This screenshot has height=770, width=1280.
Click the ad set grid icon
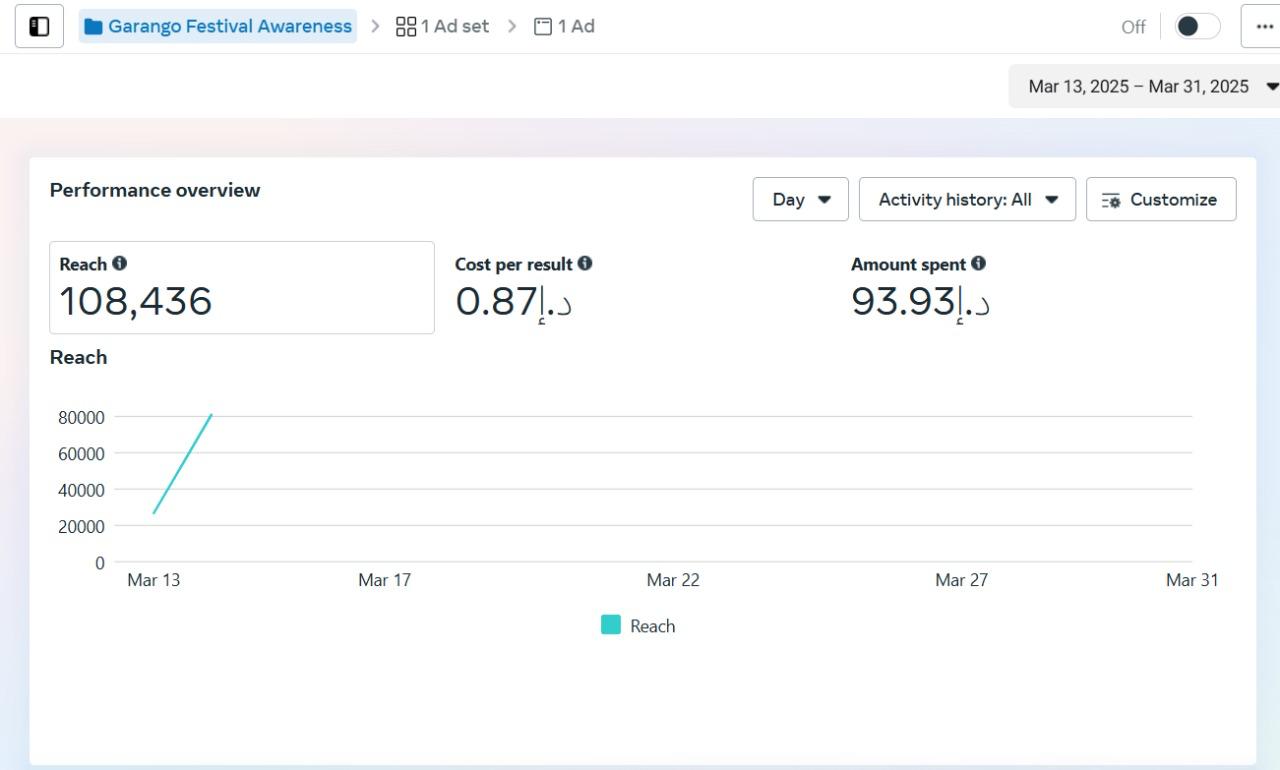pos(406,26)
